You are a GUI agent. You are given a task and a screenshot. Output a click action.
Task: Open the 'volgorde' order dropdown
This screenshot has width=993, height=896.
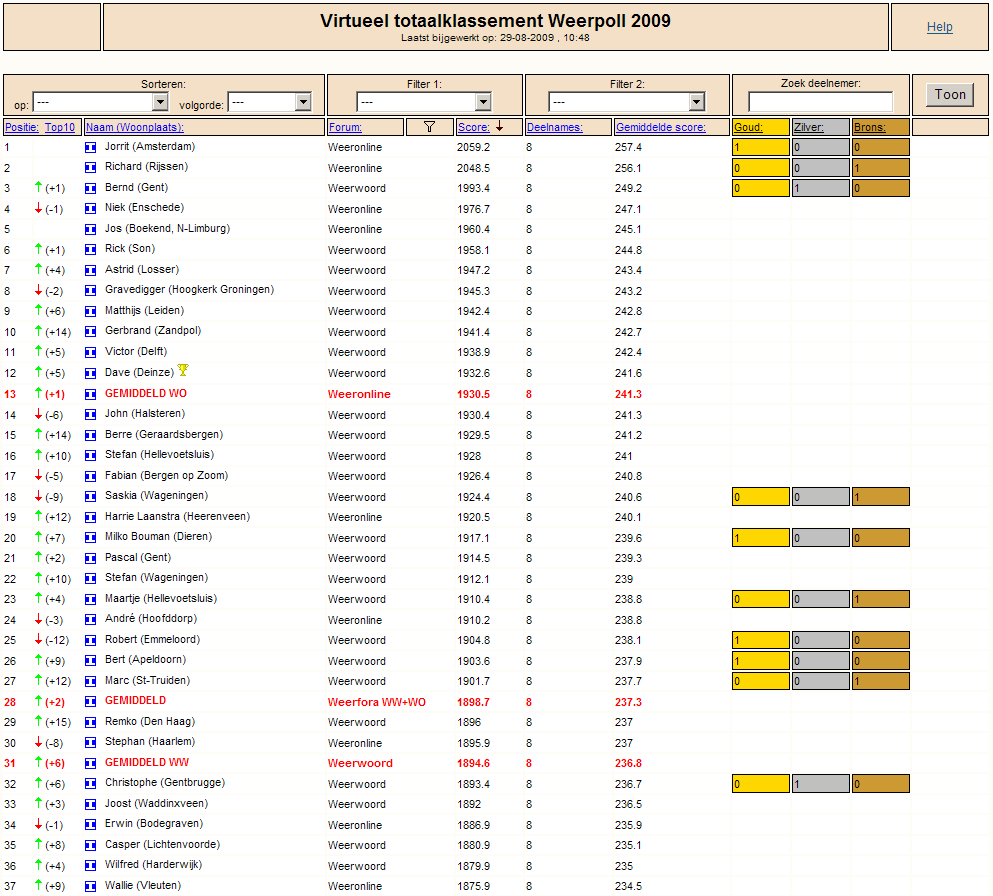pos(270,102)
